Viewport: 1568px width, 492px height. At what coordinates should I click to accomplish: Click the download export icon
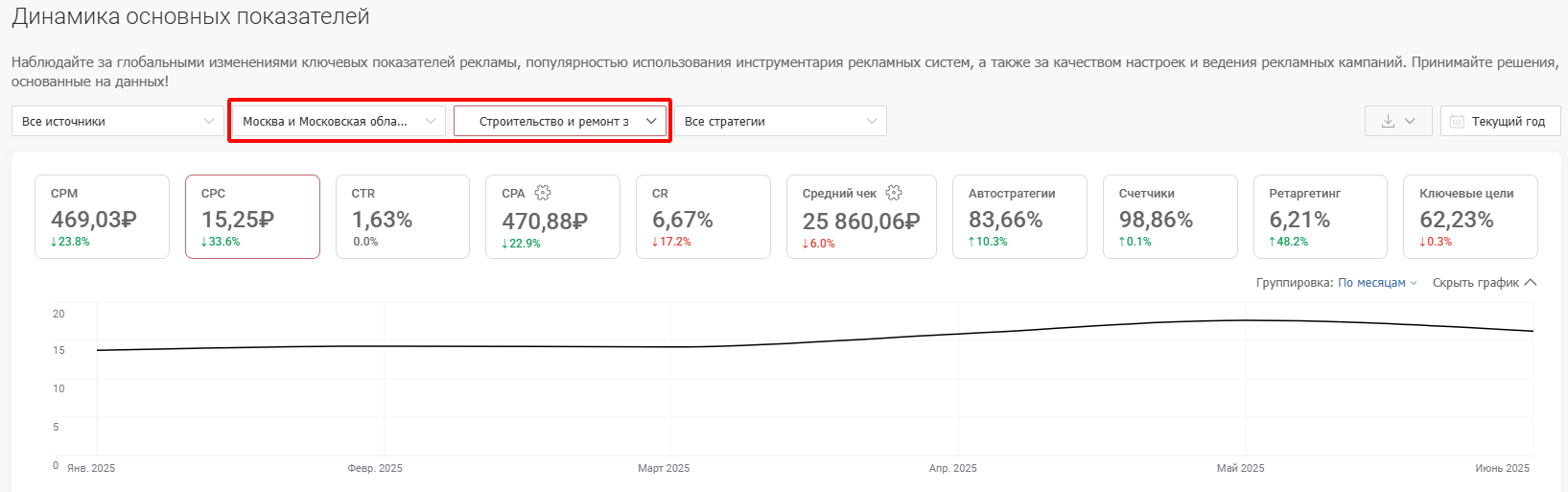click(x=1388, y=121)
